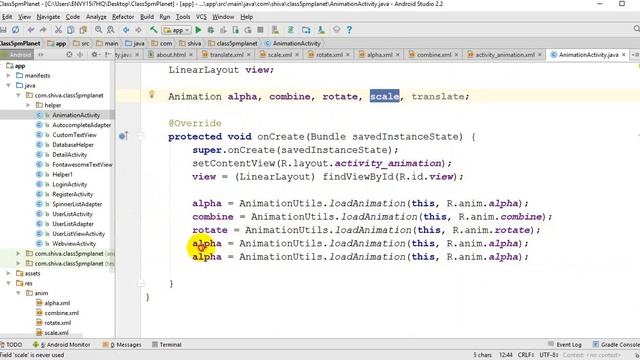Open the VCS menu
Image resolution: width=640 pixels, height=360 pixels.
pyautogui.click(x=201, y=17)
